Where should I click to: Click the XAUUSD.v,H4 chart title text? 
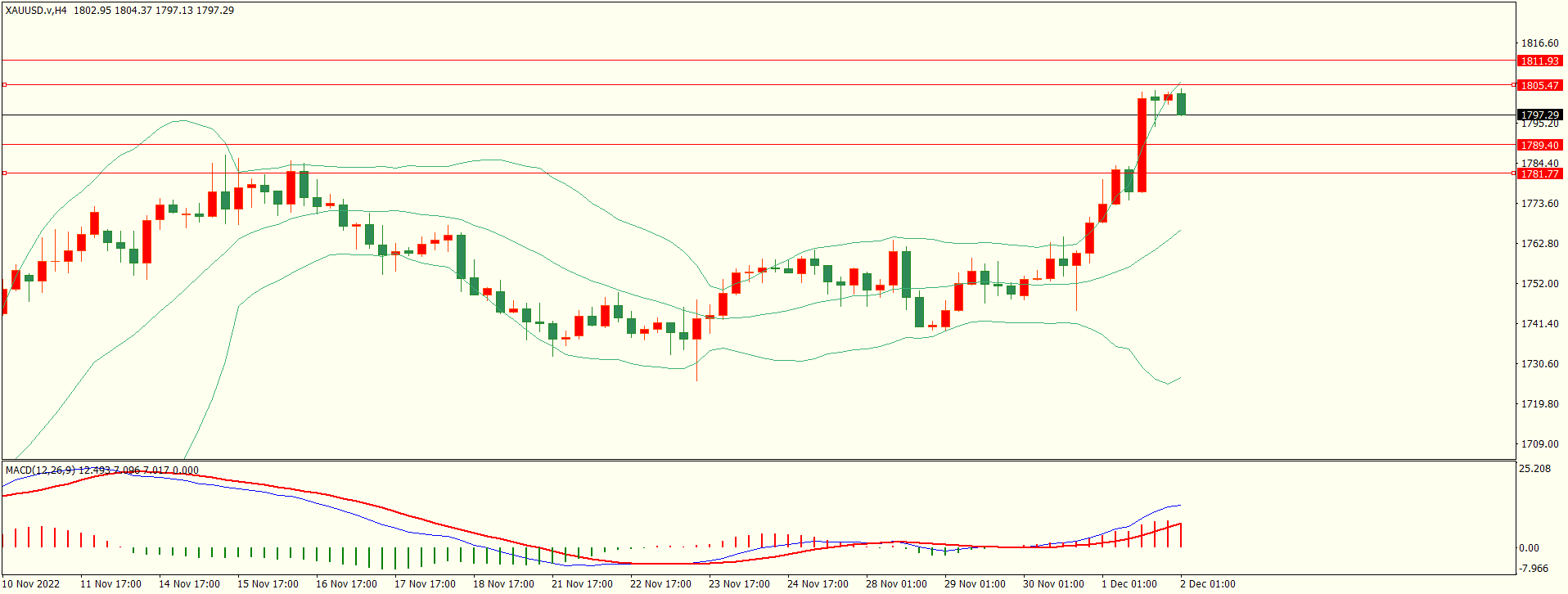(x=36, y=11)
